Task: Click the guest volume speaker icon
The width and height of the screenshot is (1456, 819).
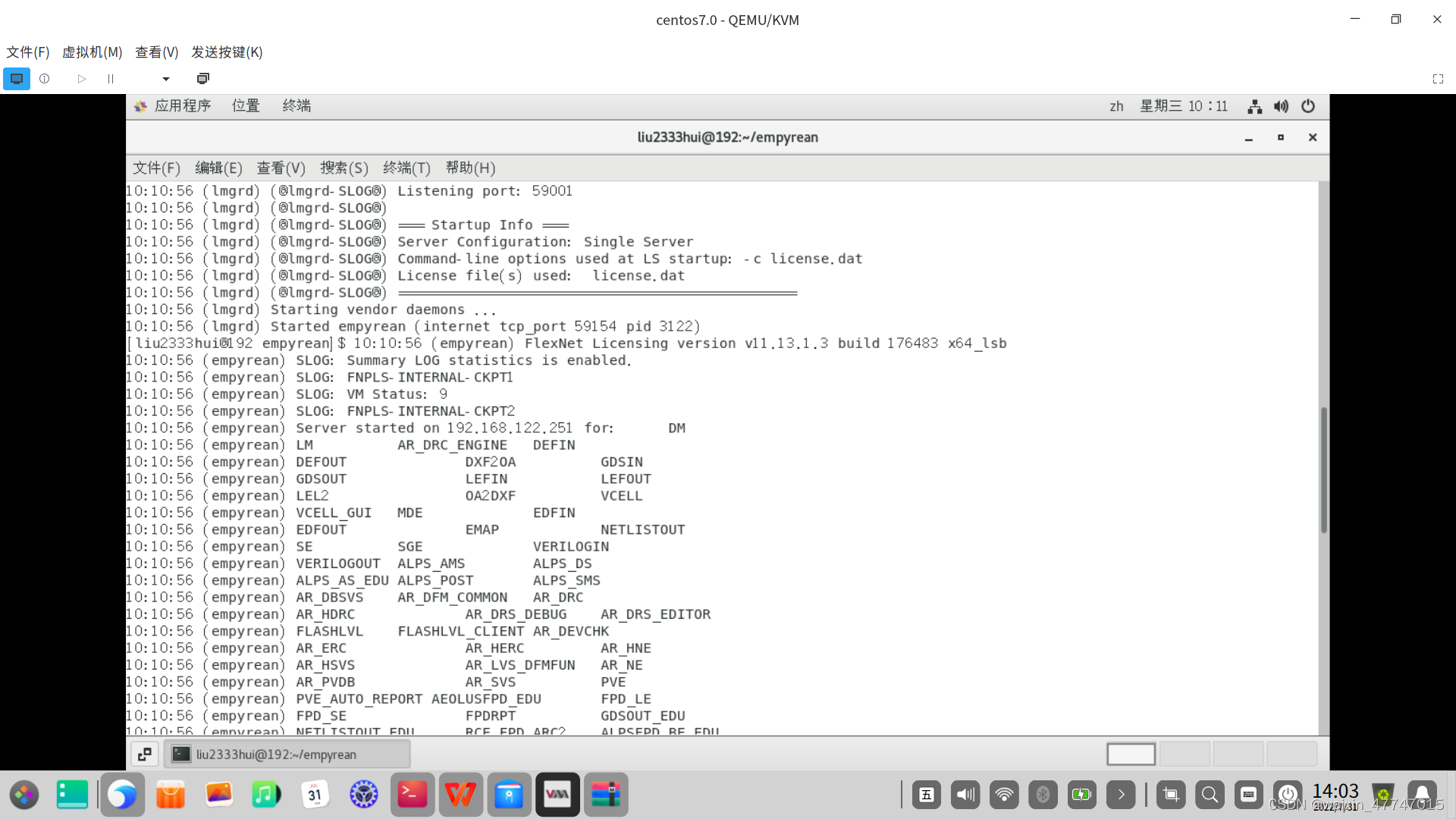Action: (x=1281, y=107)
